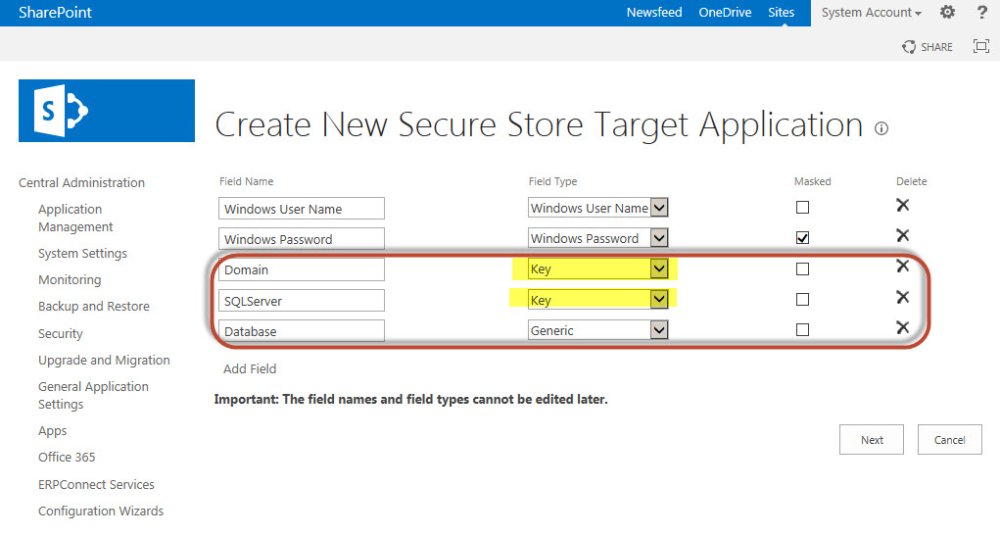Image resolution: width=1000 pixels, height=536 pixels.
Task: Click the Domain field name input
Action: click(x=301, y=269)
